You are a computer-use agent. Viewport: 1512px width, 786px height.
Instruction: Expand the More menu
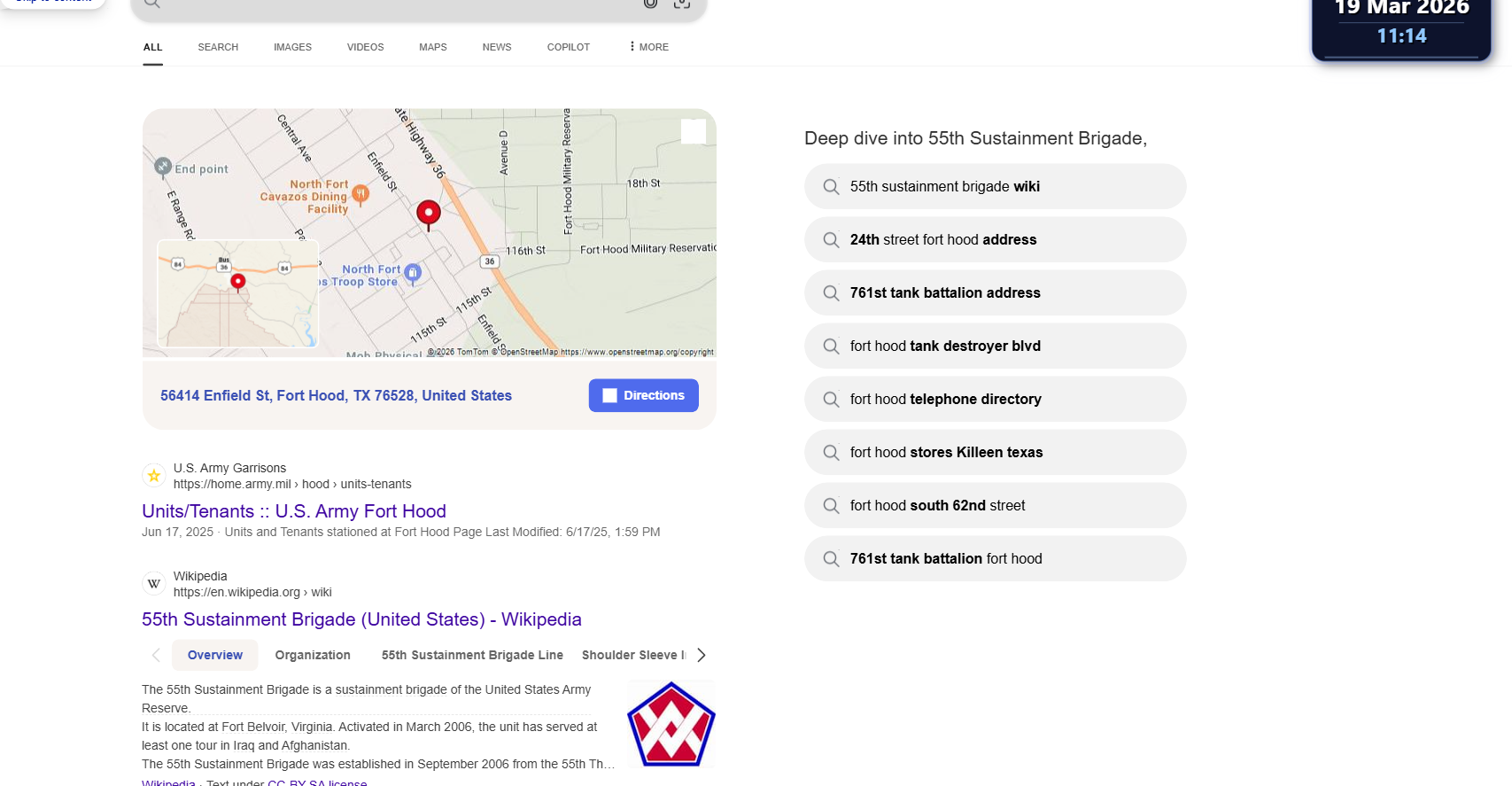[x=649, y=47]
